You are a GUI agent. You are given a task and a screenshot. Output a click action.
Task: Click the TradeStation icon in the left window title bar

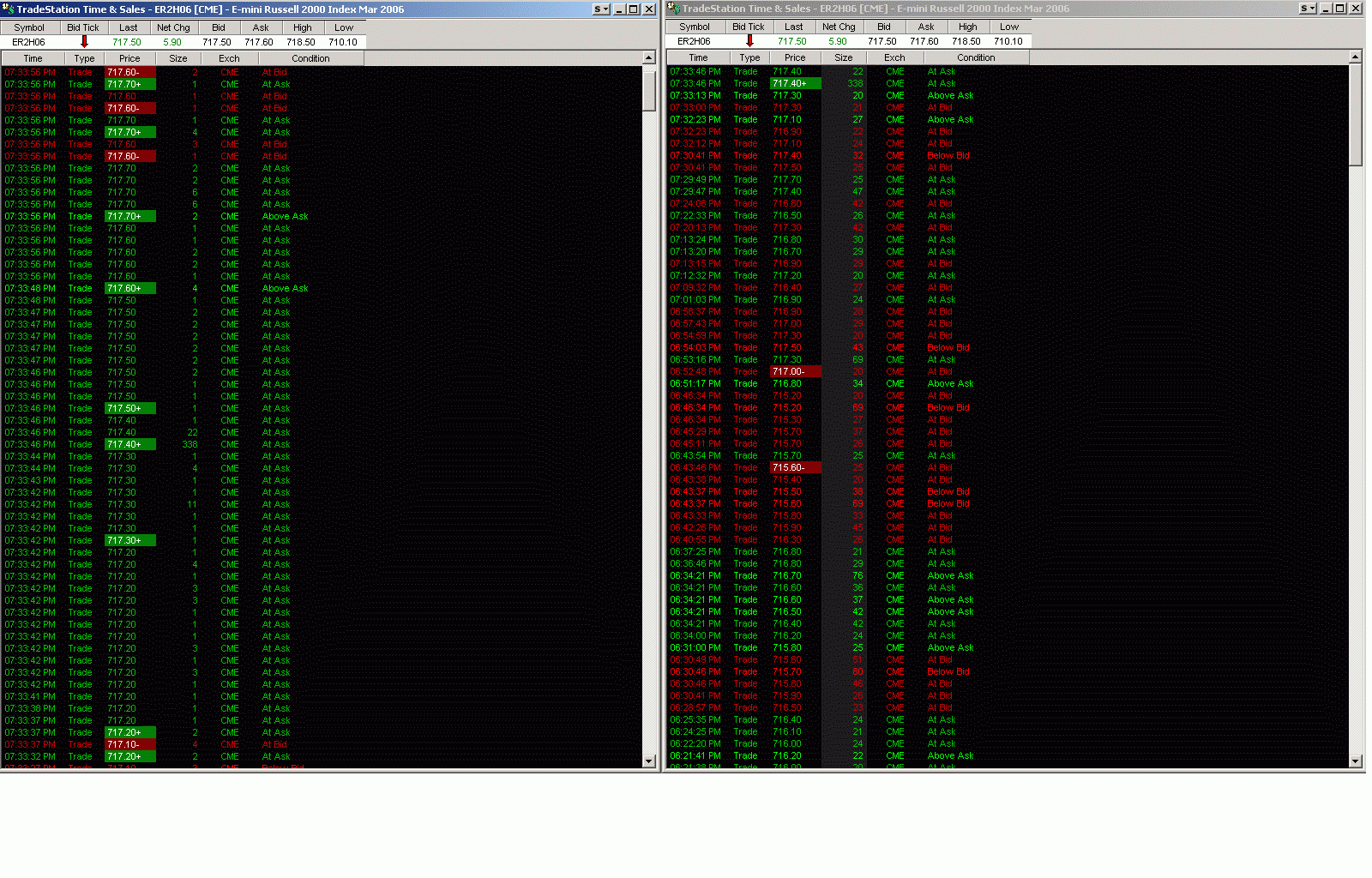[x=9, y=9]
